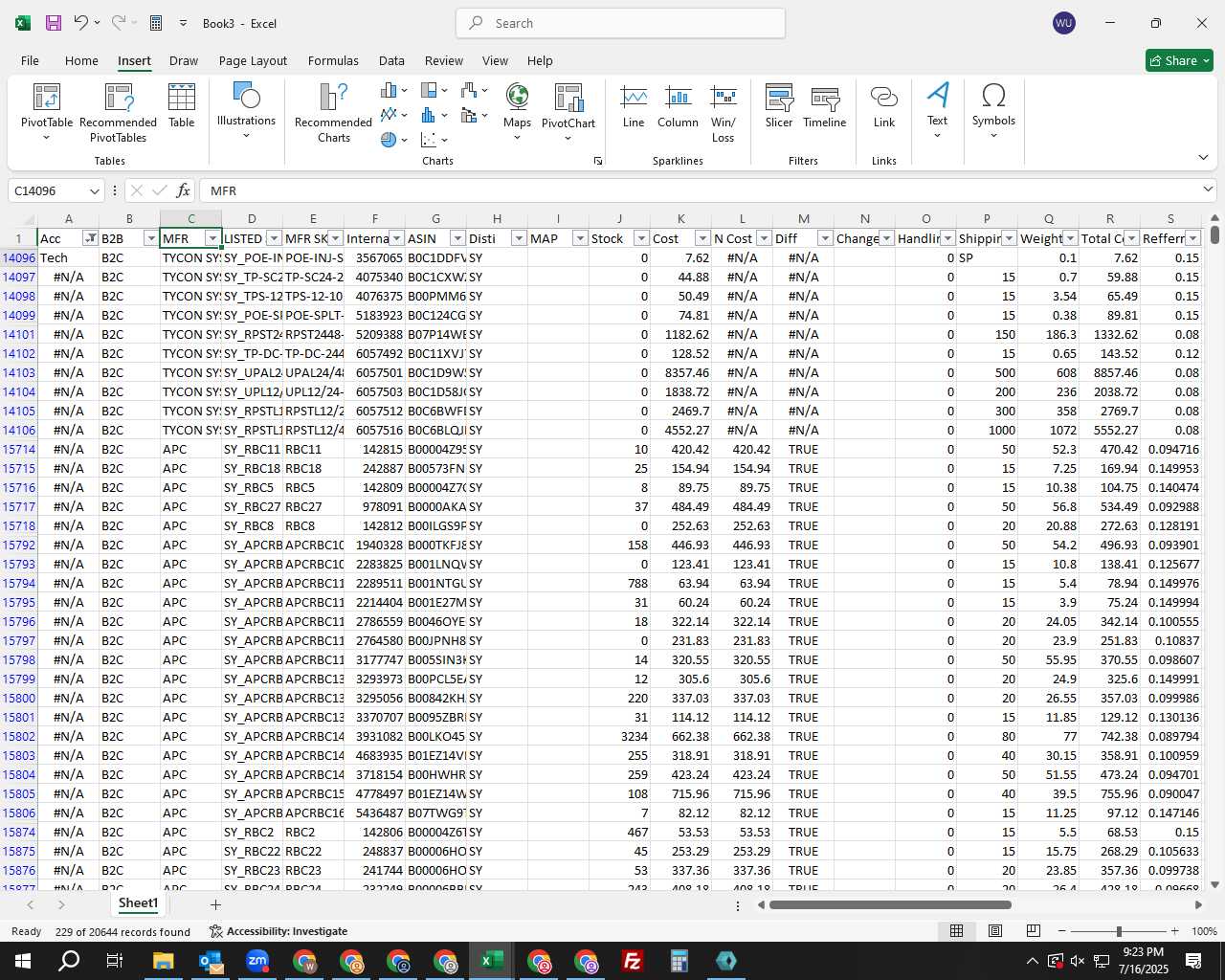Save the workbook with the save icon

54,23
